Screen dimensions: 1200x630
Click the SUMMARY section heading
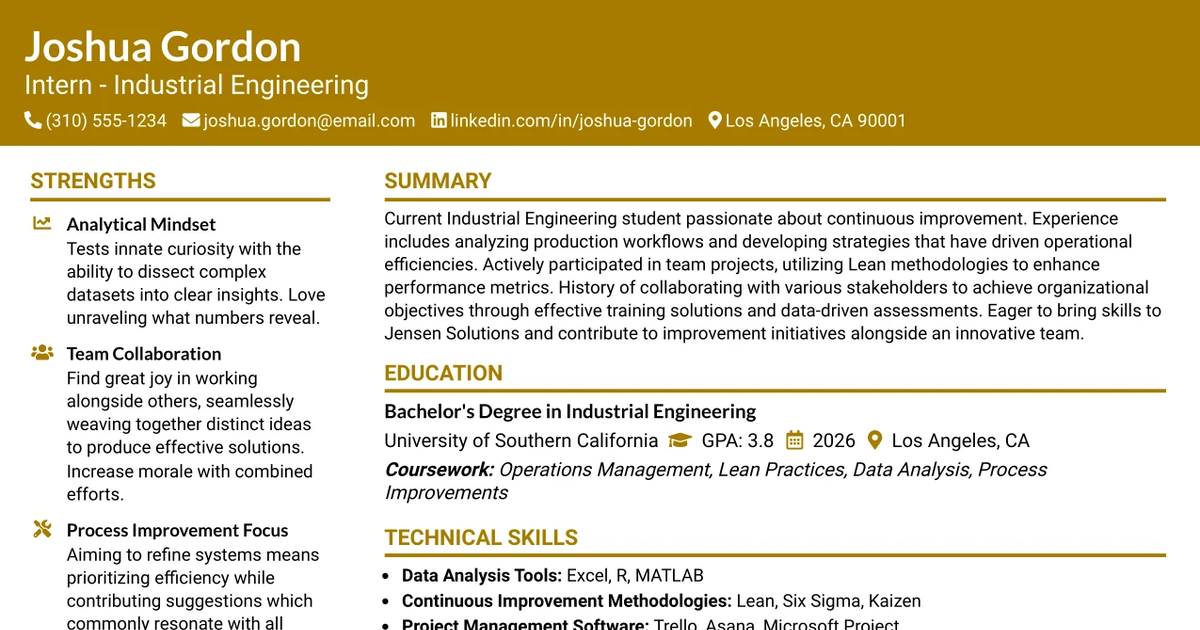click(438, 181)
